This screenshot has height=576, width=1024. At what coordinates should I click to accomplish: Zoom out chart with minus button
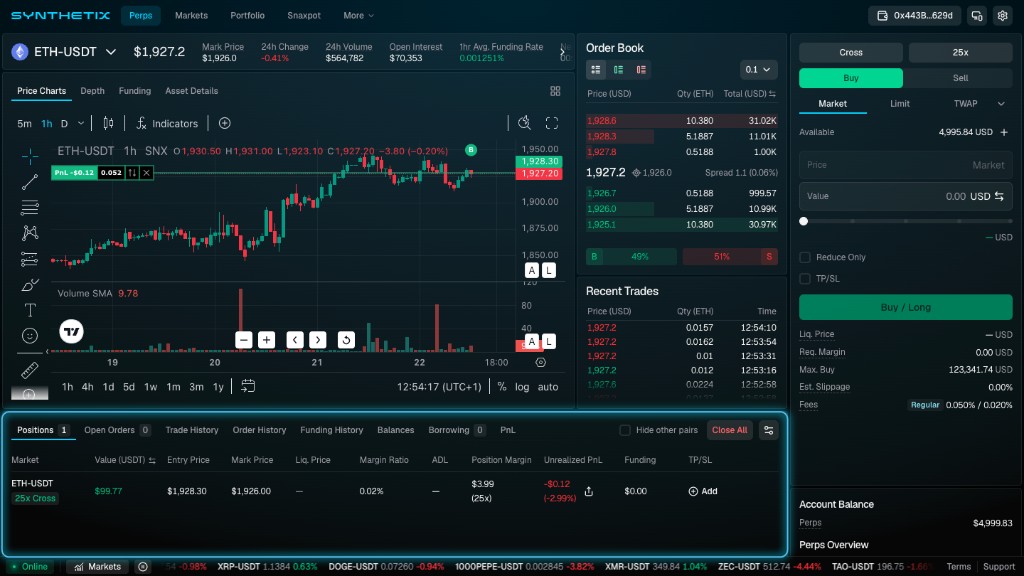[x=244, y=340]
